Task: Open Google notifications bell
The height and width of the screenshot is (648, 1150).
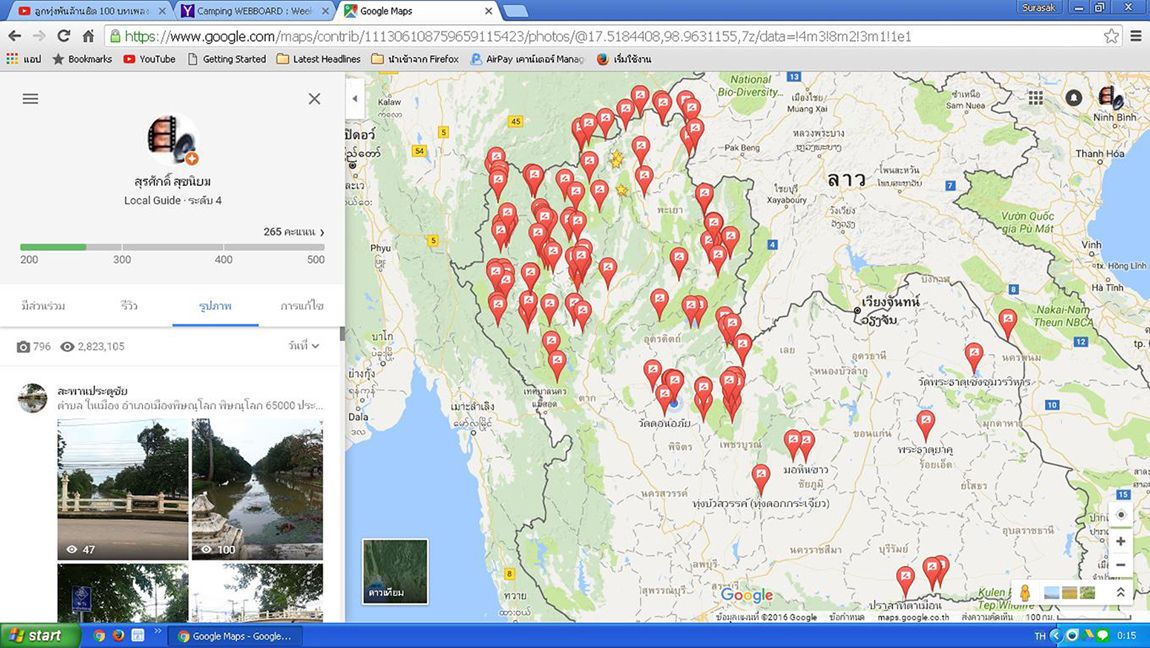Action: 1073,98
